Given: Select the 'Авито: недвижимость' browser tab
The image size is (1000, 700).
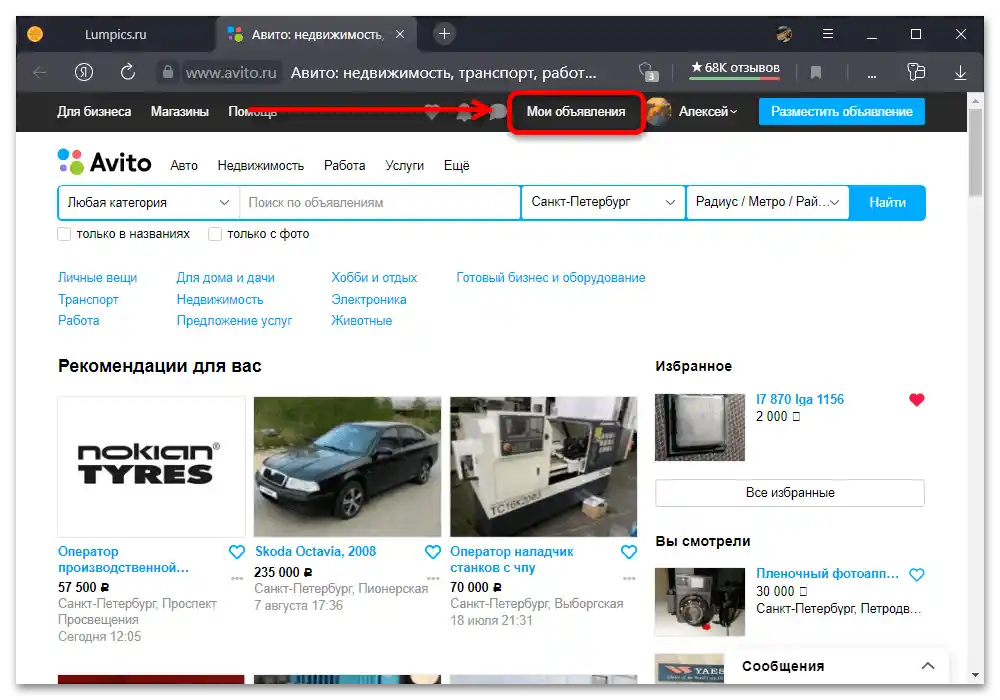Looking at the screenshot, I should click(x=317, y=34).
